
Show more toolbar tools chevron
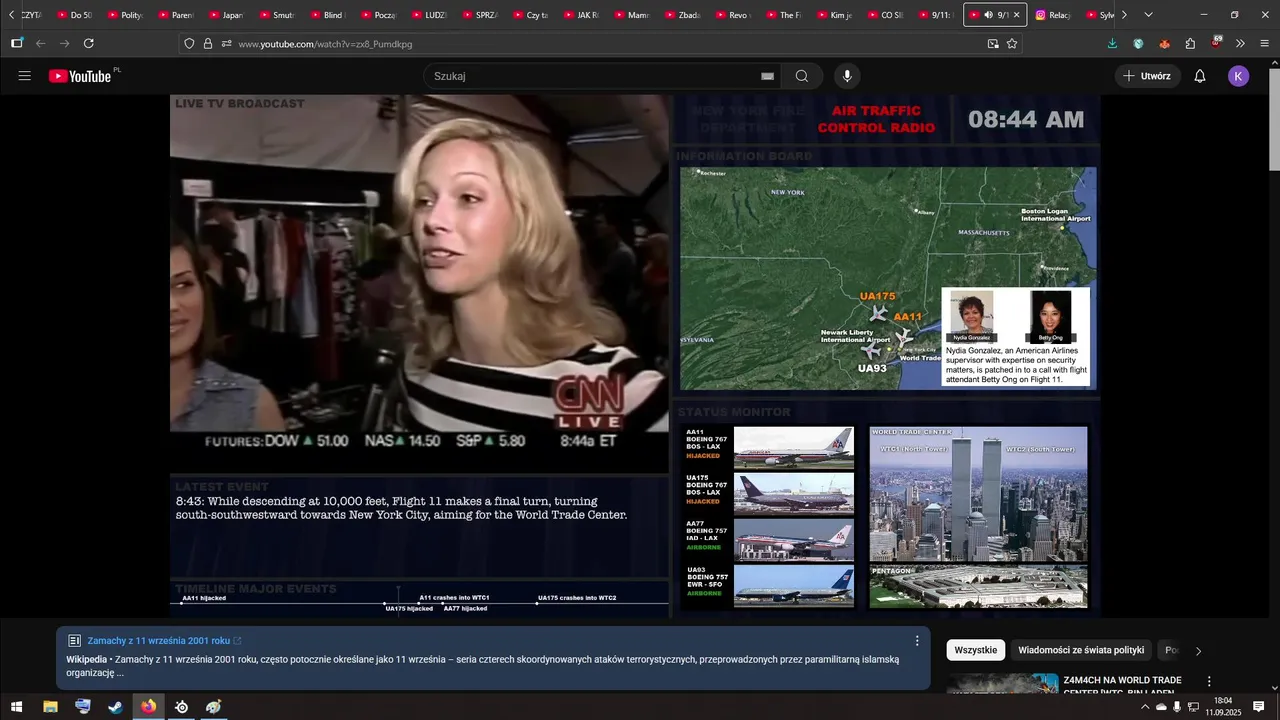(1241, 44)
